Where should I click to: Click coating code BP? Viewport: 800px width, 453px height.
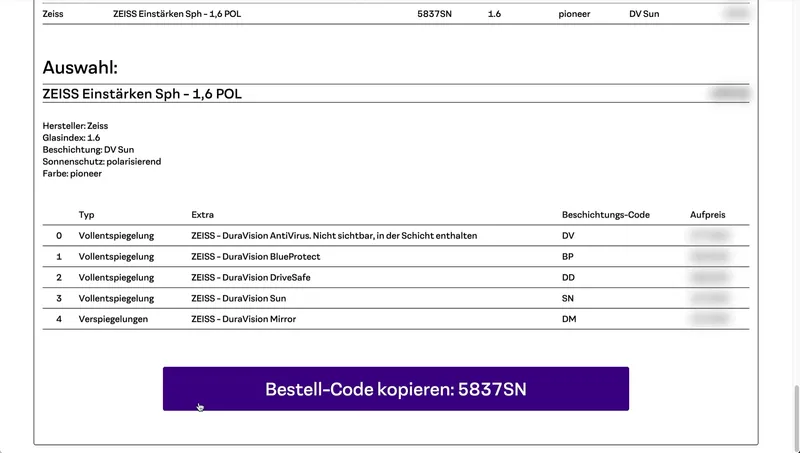pos(568,257)
